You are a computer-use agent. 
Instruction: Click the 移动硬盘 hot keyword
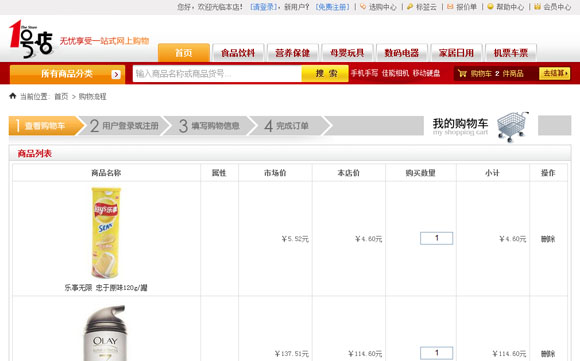(426, 73)
